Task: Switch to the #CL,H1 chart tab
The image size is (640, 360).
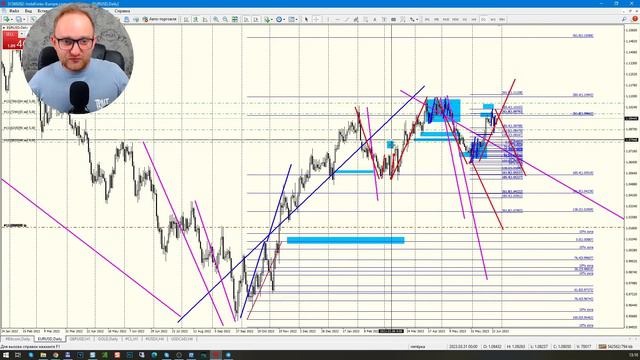Action: tap(131, 339)
